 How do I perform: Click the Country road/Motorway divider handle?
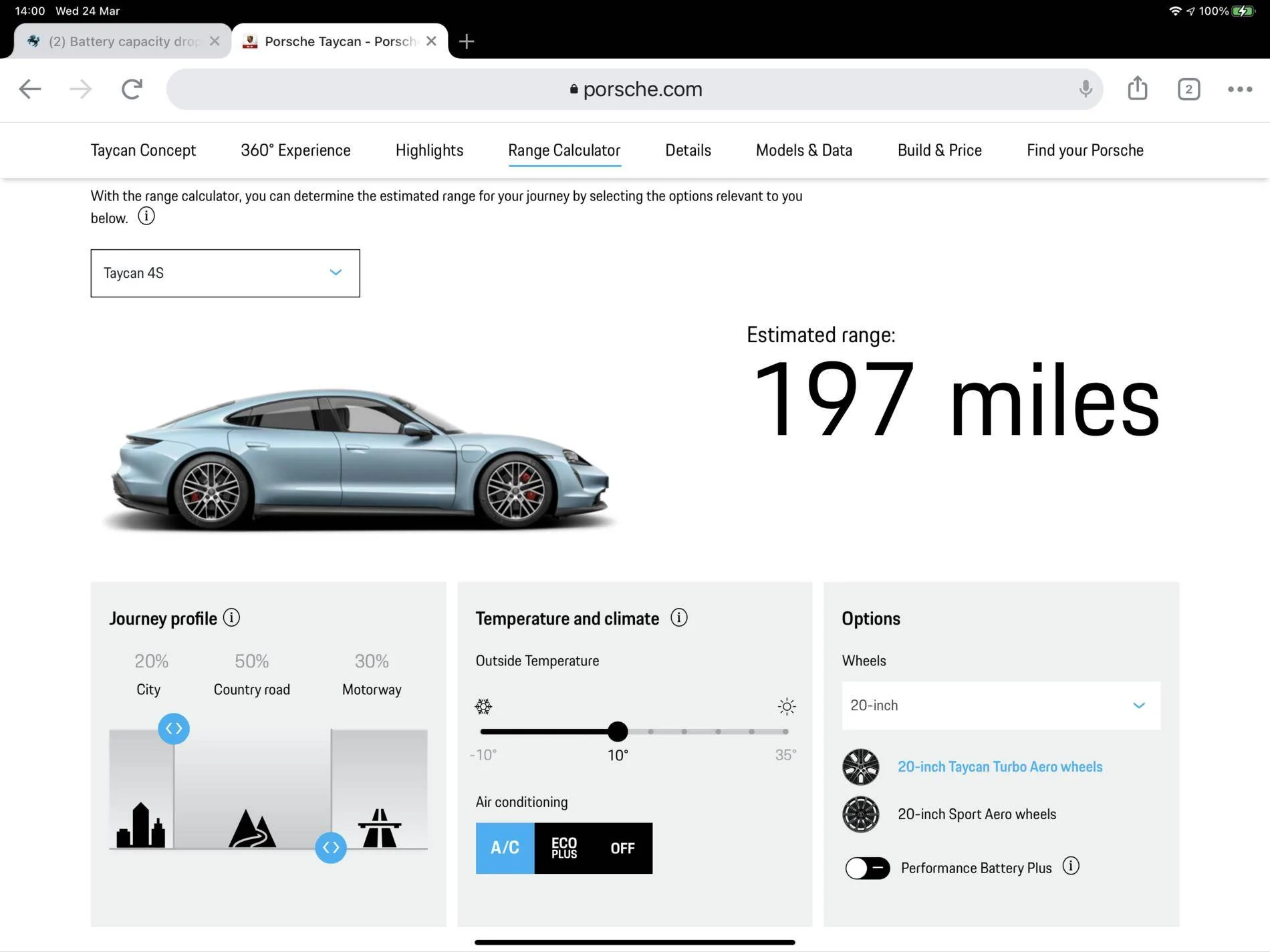(x=331, y=847)
